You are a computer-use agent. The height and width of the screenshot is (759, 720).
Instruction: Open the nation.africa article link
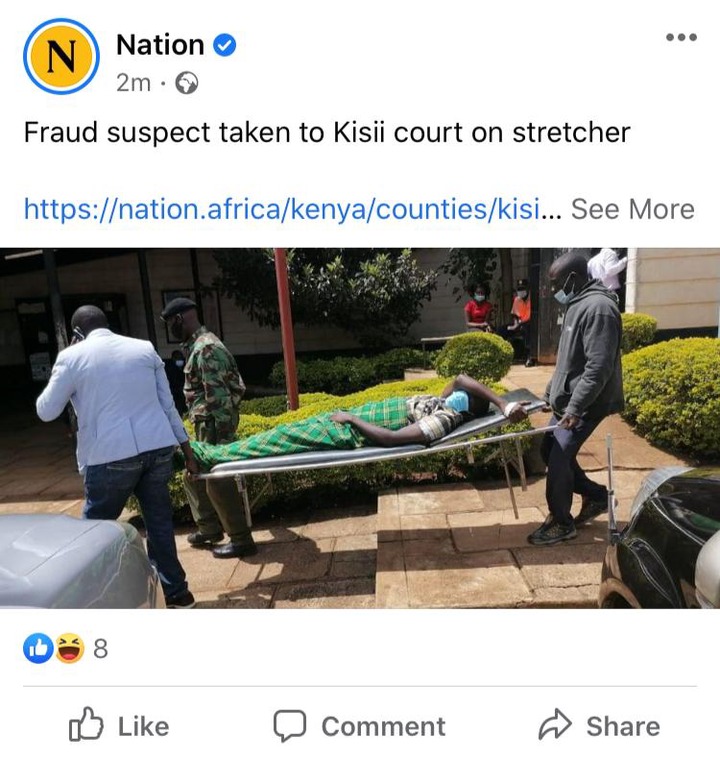tap(282, 210)
